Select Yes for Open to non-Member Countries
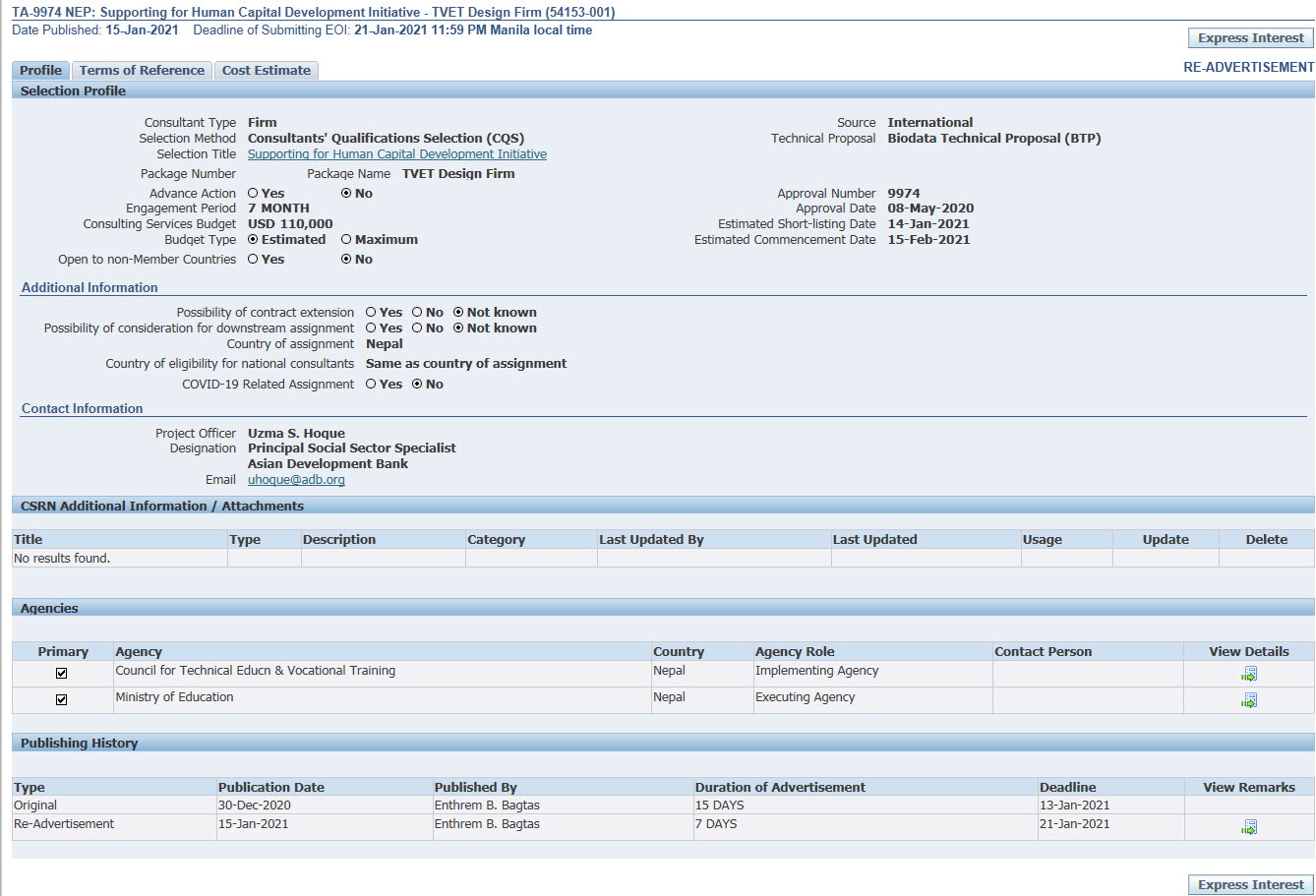The width and height of the screenshot is (1316, 896). coord(253,260)
